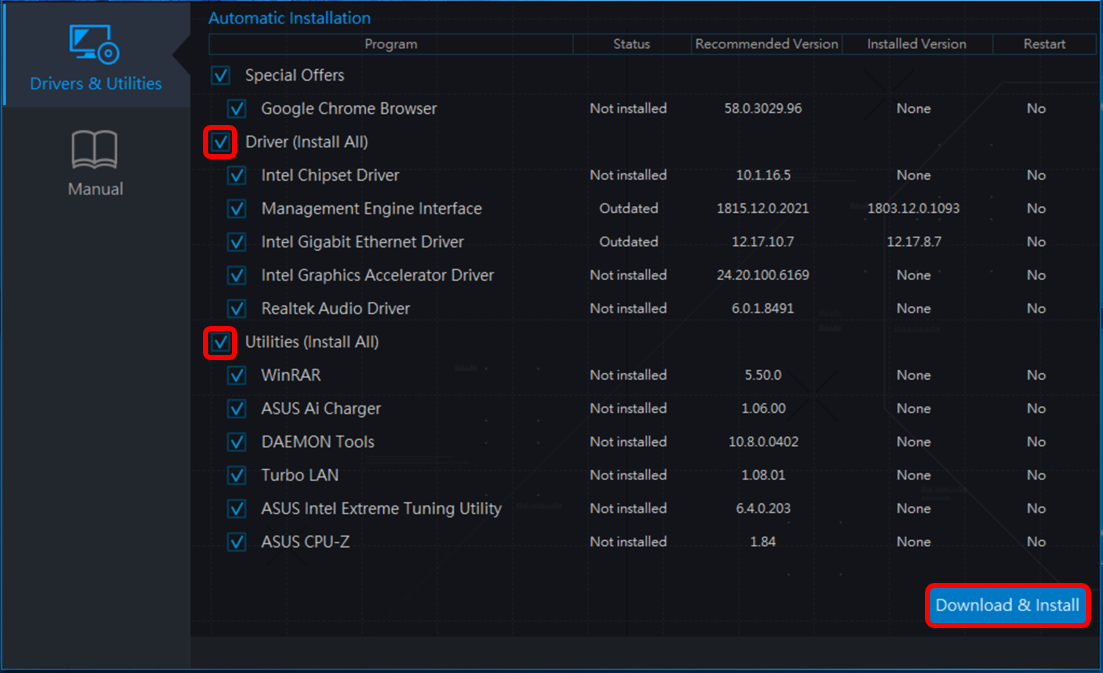Click the Driver (Install All) label
The image size is (1103, 673).
[307, 142]
